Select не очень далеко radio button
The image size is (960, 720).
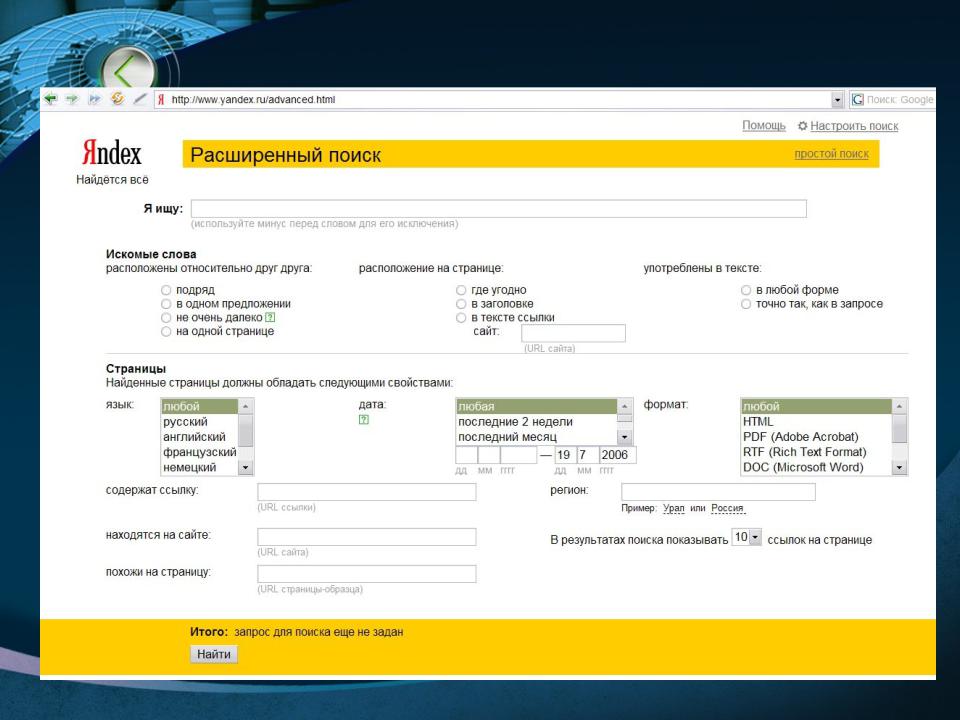pyautogui.click(x=166, y=318)
